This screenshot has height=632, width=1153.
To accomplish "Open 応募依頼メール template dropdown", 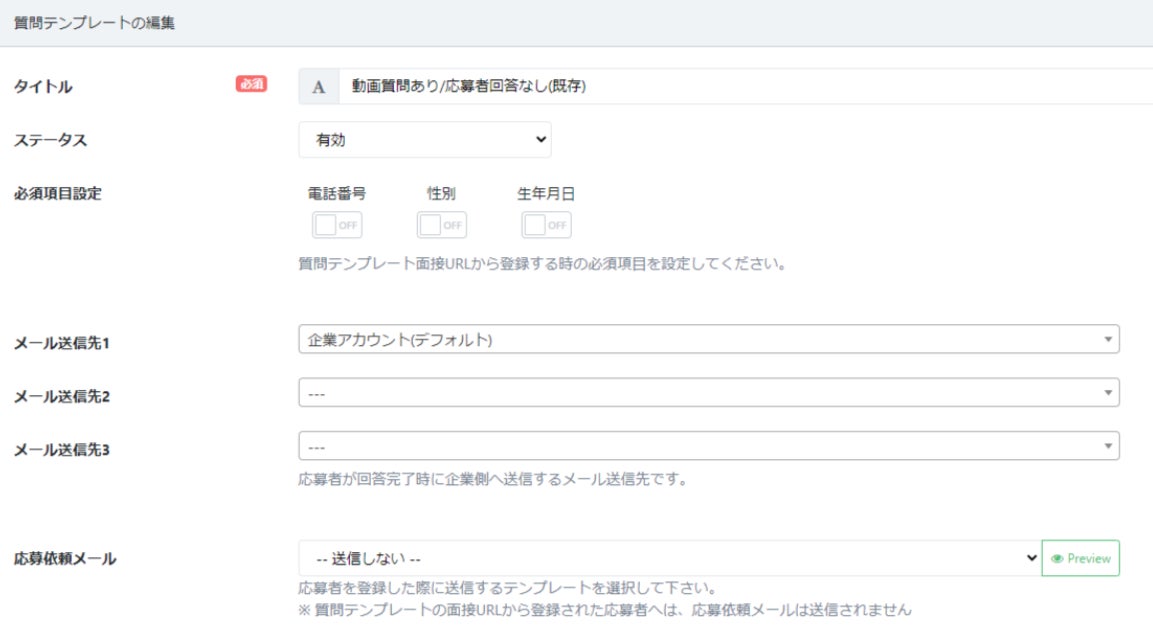I will tap(660, 559).
